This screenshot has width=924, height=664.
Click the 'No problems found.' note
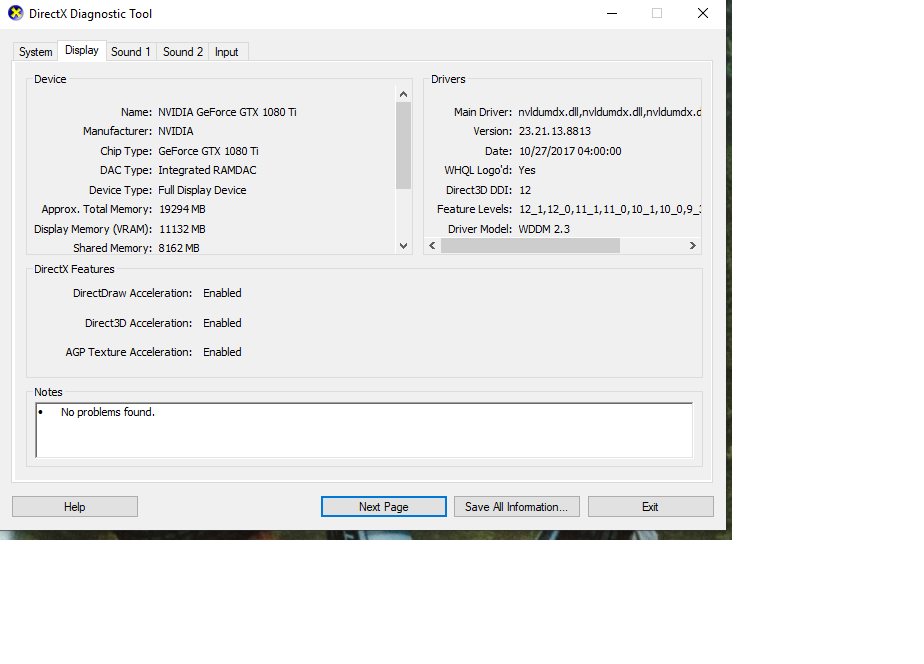pos(108,412)
